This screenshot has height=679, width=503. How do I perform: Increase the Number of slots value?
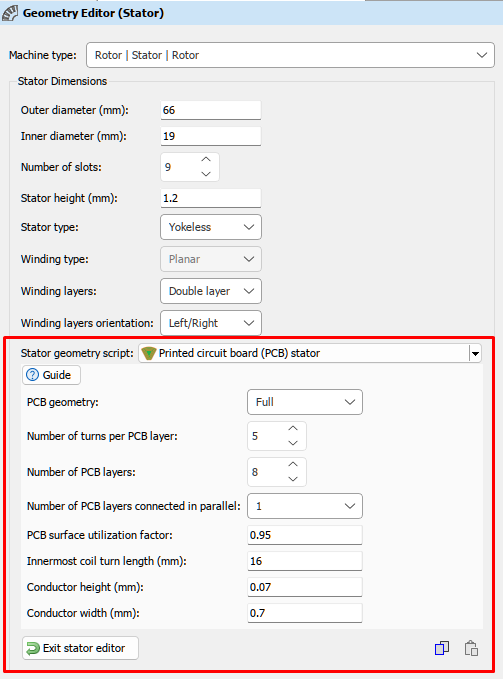pyautogui.click(x=206, y=159)
